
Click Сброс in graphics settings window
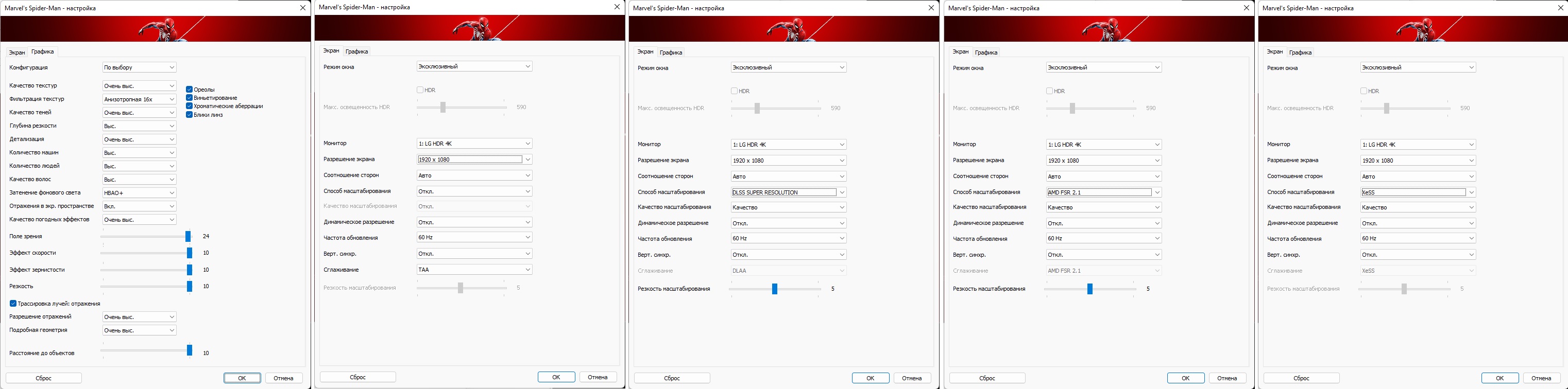(44, 378)
